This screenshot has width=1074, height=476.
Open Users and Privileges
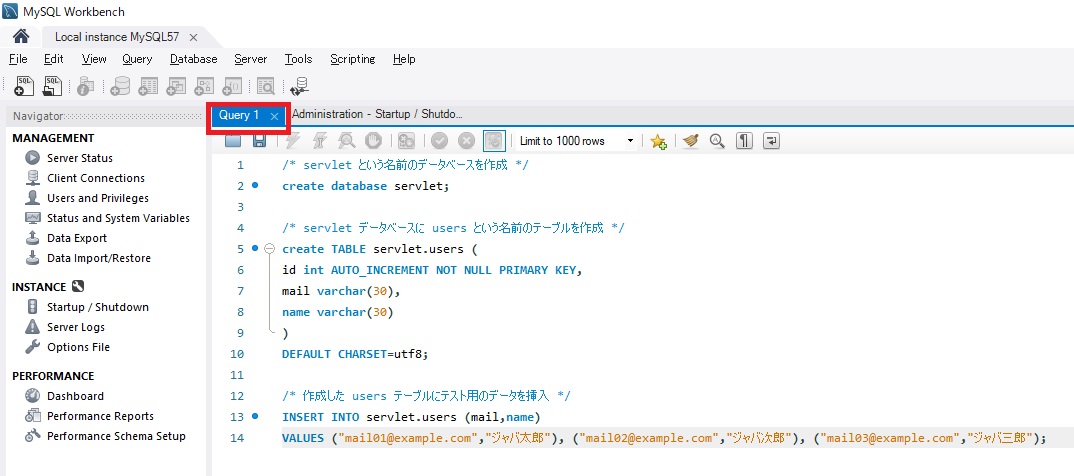[97, 198]
